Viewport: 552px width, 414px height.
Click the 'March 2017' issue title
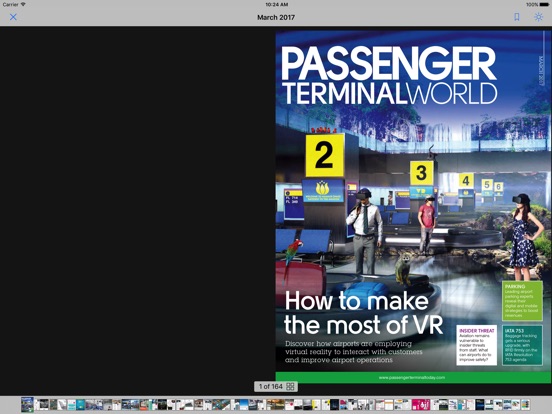(x=276, y=17)
